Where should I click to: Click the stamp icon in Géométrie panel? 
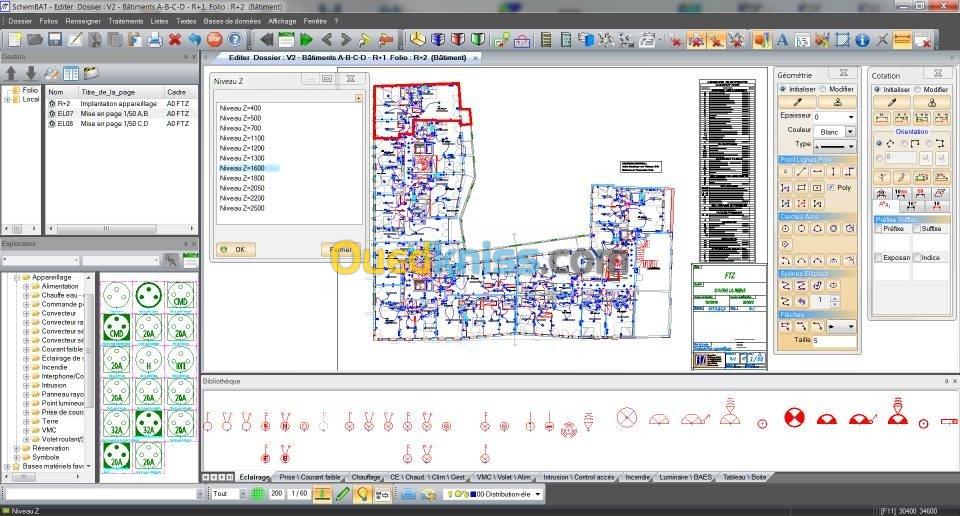click(x=838, y=102)
